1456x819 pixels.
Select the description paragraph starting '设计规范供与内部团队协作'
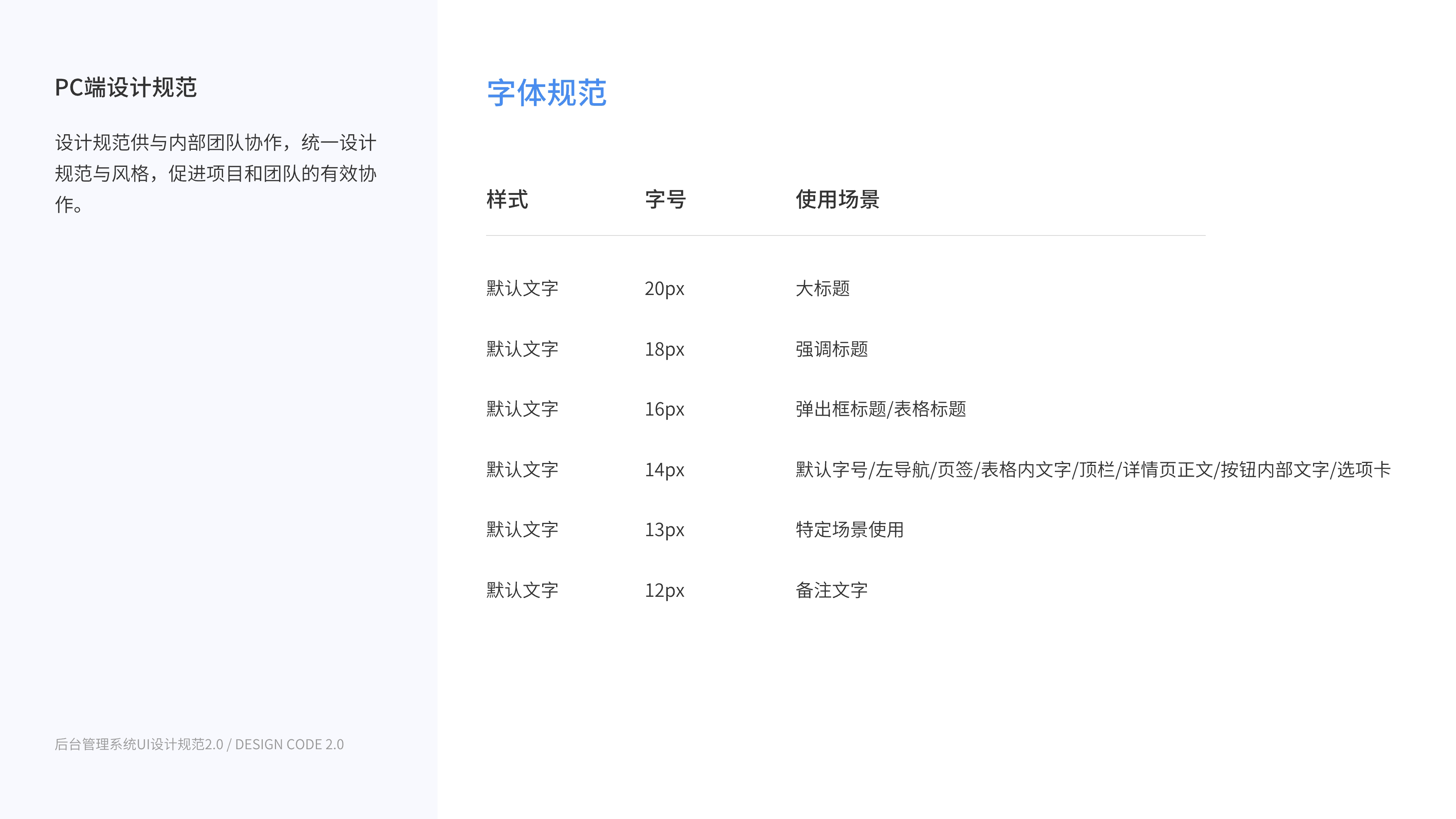pyautogui.click(x=215, y=174)
